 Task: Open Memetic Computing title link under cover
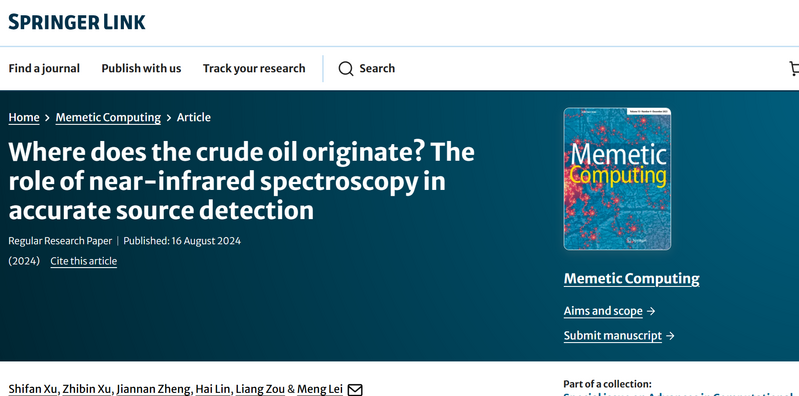tap(631, 279)
